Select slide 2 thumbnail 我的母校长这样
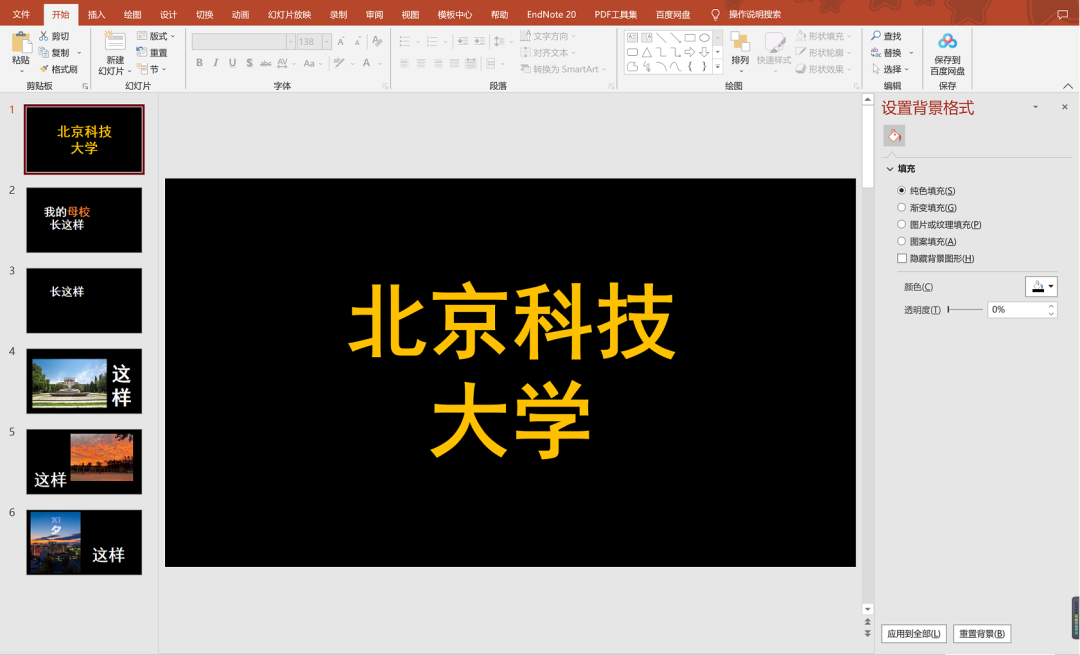 click(84, 220)
